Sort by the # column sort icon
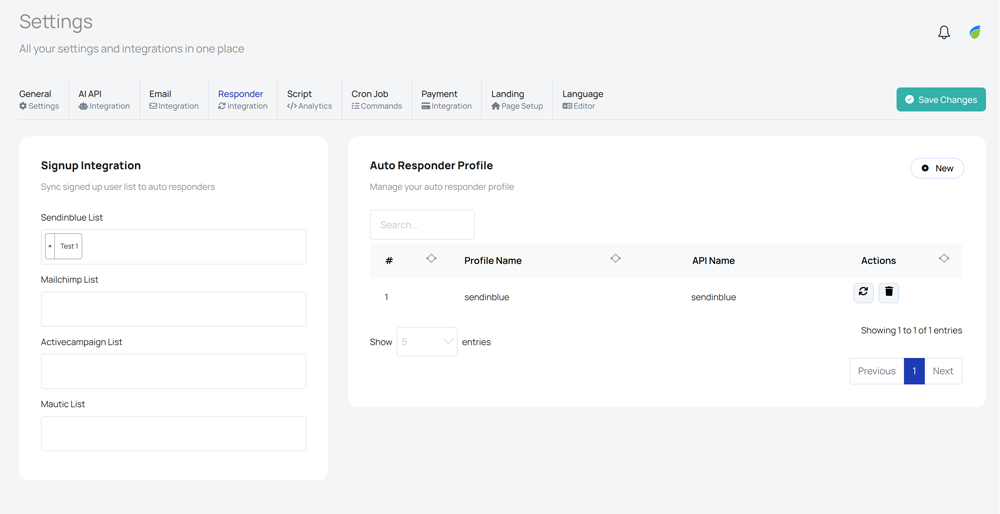The height and width of the screenshot is (514, 1000). coord(431,259)
